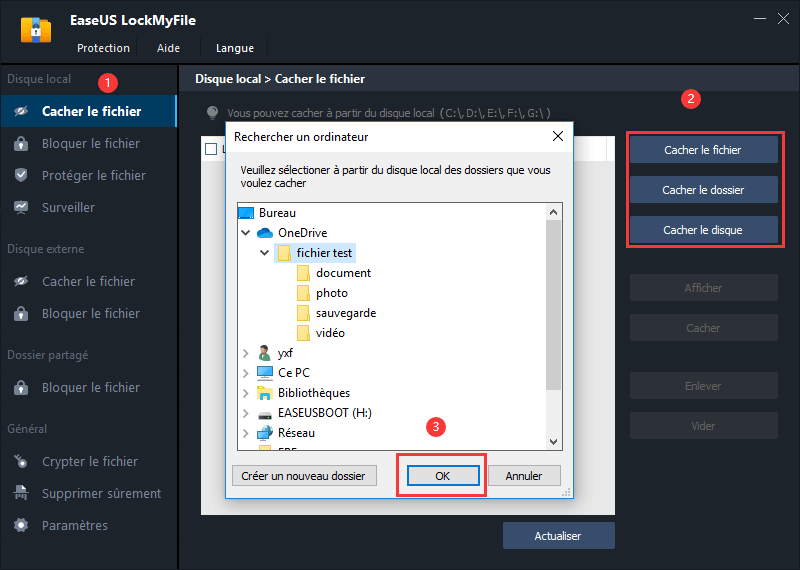Expand the Ce PC node
The width and height of the screenshot is (800, 570).
(245, 373)
